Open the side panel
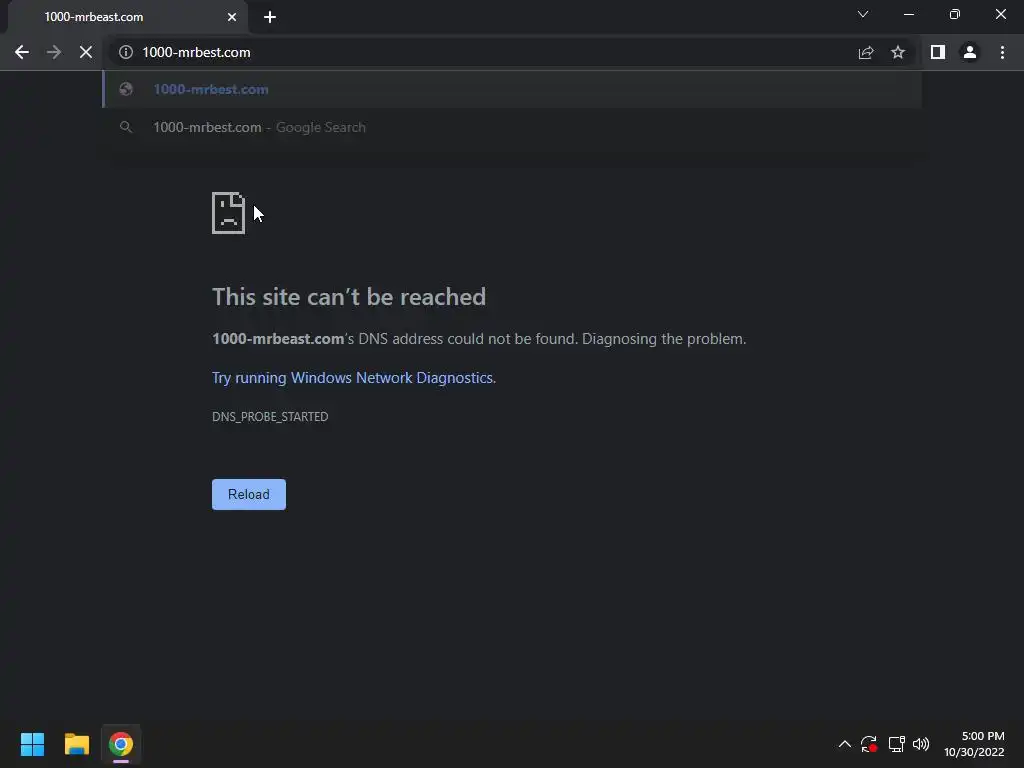Image resolution: width=1024 pixels, height=768 pixels. [x=938, y=52]
